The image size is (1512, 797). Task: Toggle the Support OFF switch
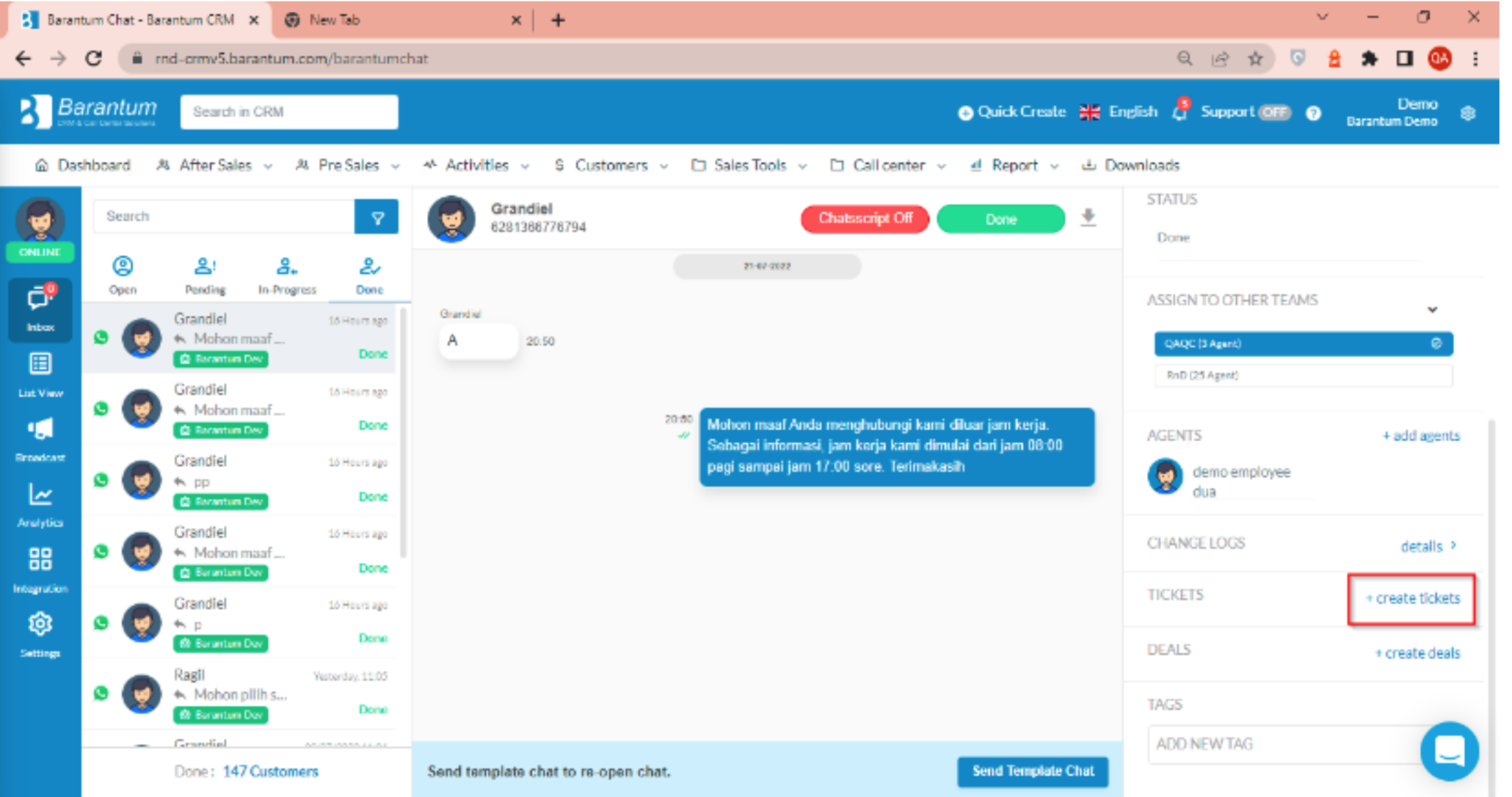1274,112
